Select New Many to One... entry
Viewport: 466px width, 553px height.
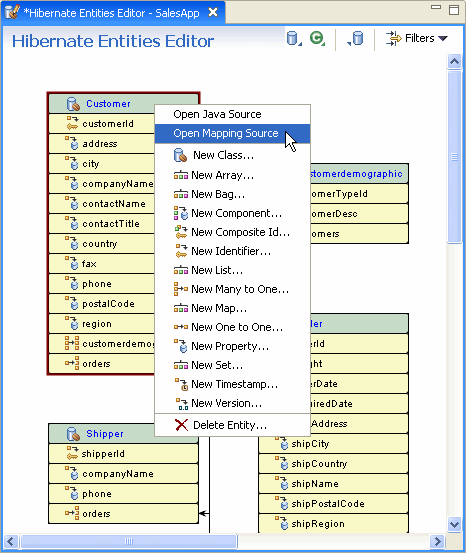pos(232,289)
